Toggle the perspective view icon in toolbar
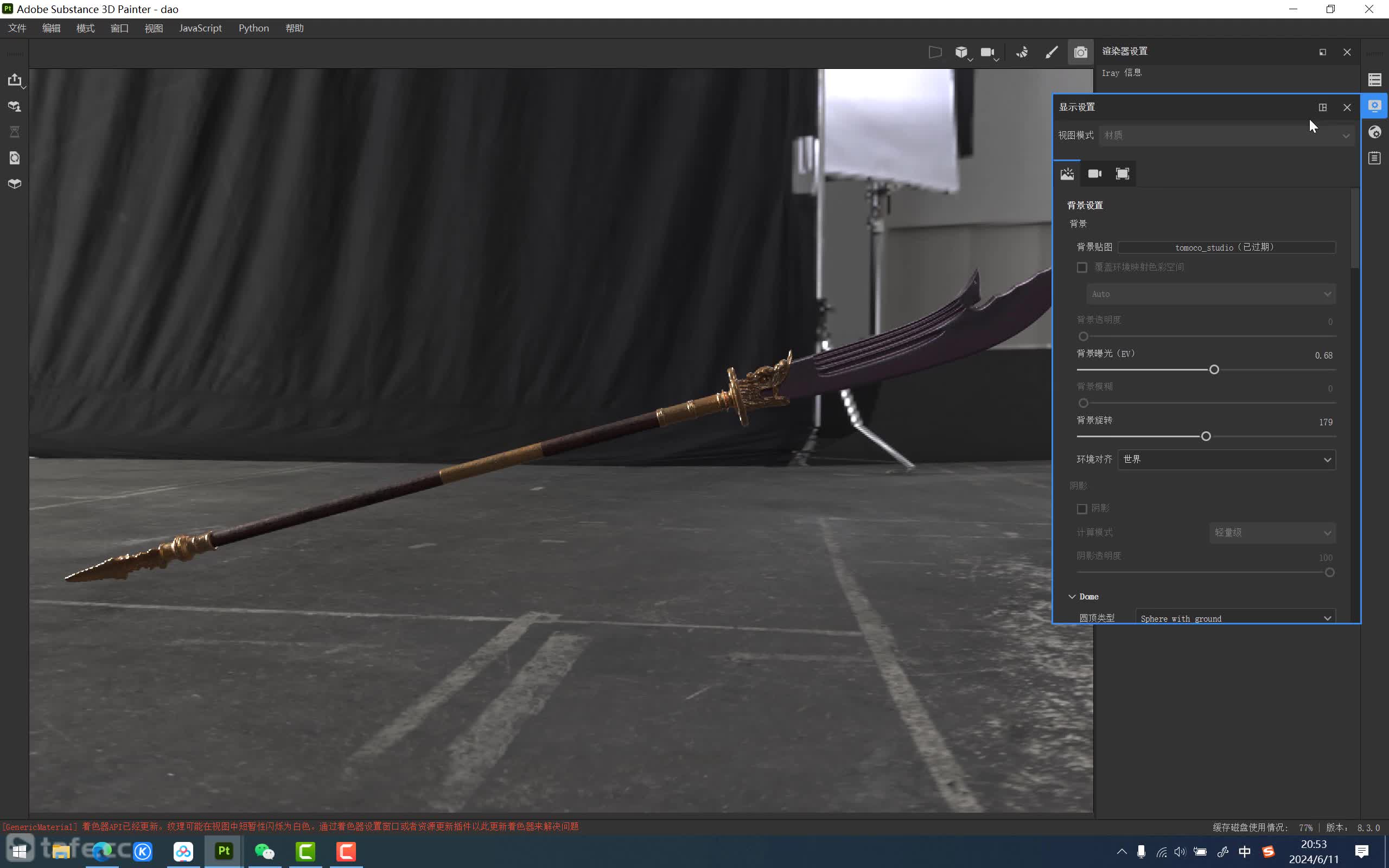The width and height of the screenshot is (1389, 868). point(935,52)
